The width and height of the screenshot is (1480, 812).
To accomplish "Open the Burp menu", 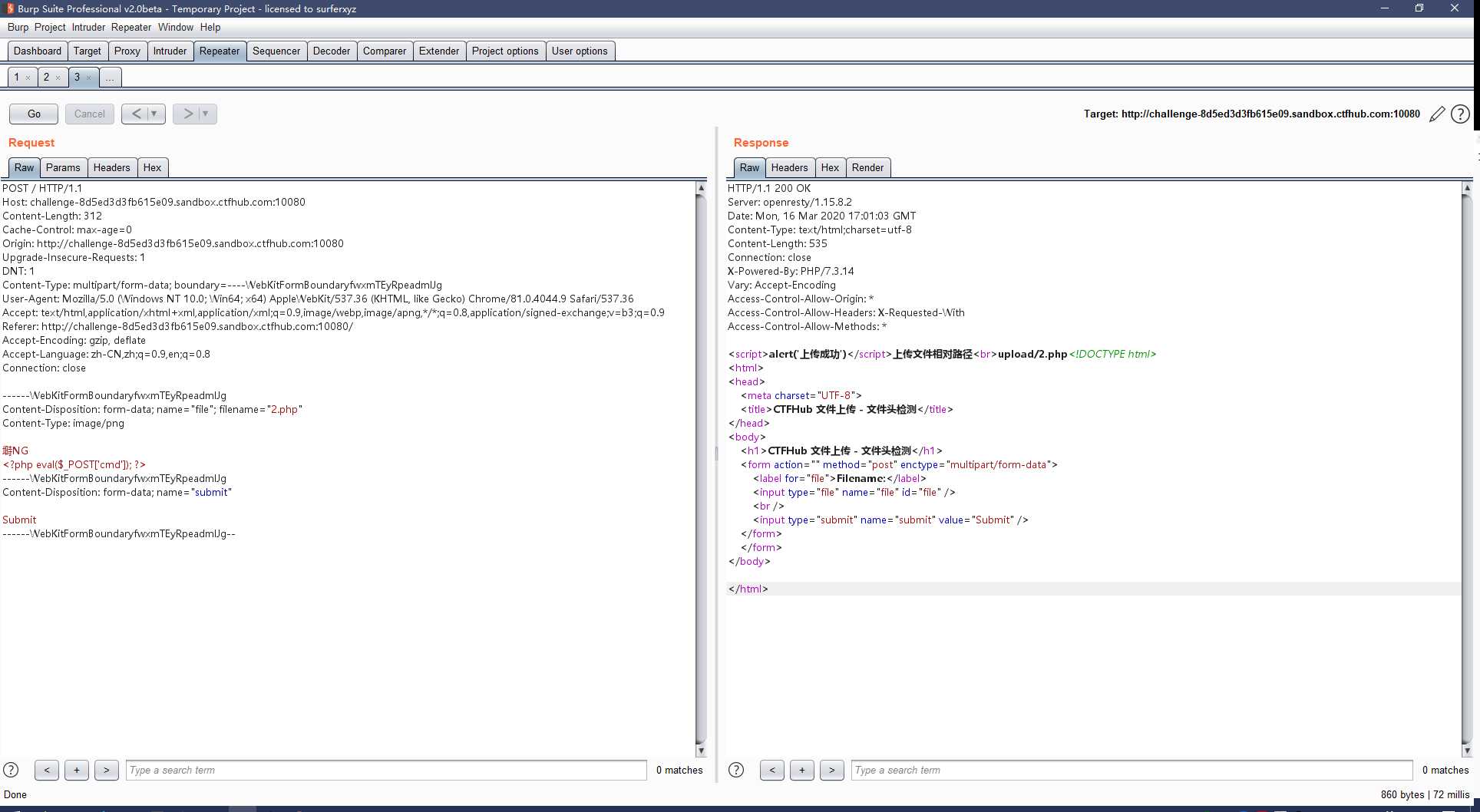I will point(18,27).
